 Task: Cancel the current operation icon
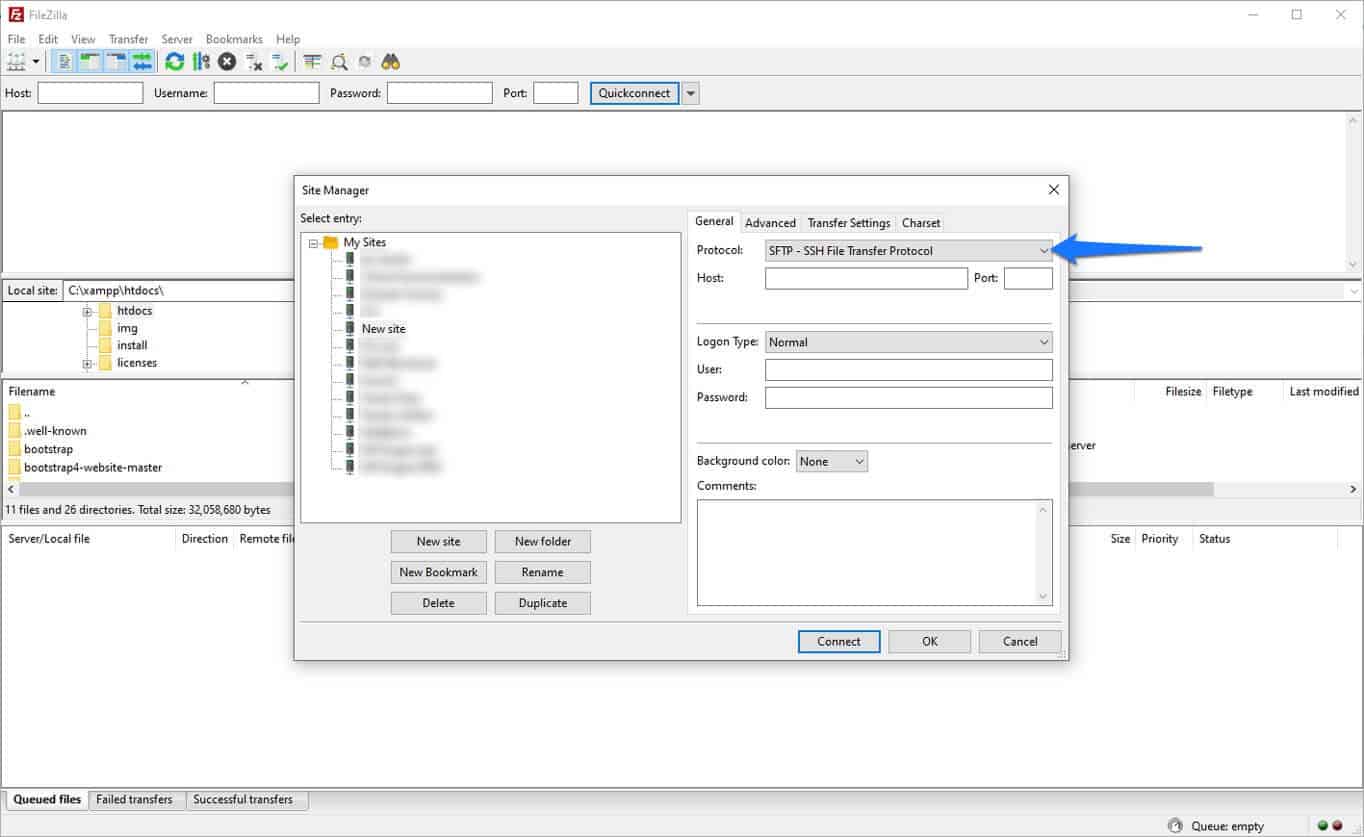pos(227,62)
